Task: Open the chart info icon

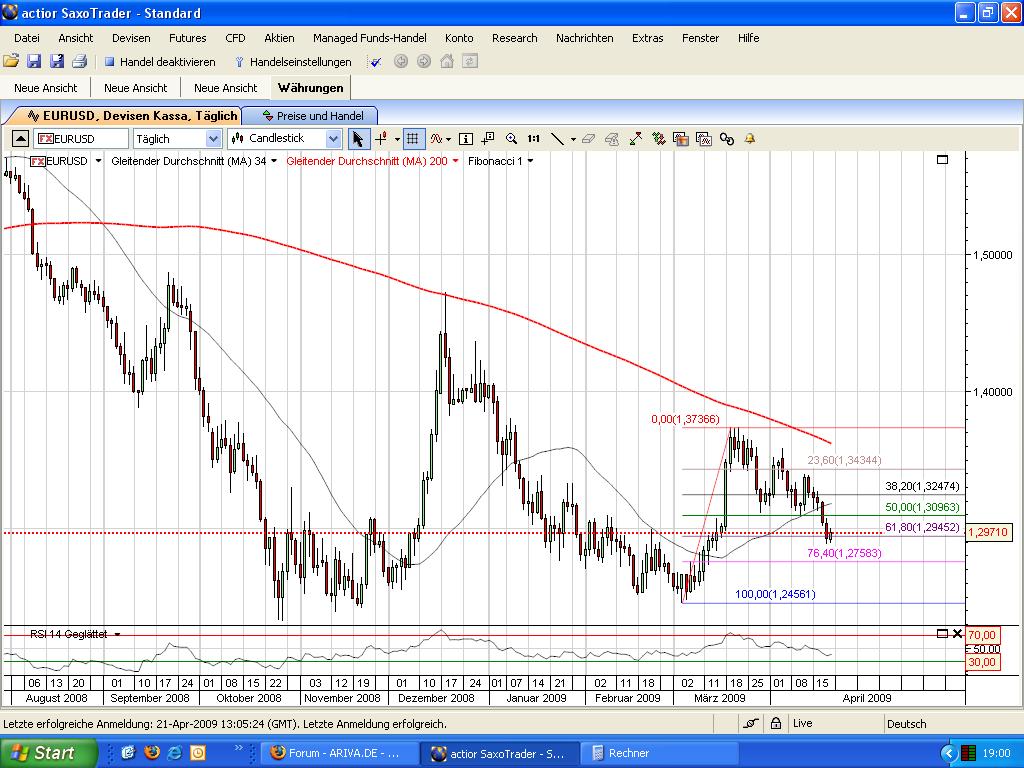Action: point(465,139)
